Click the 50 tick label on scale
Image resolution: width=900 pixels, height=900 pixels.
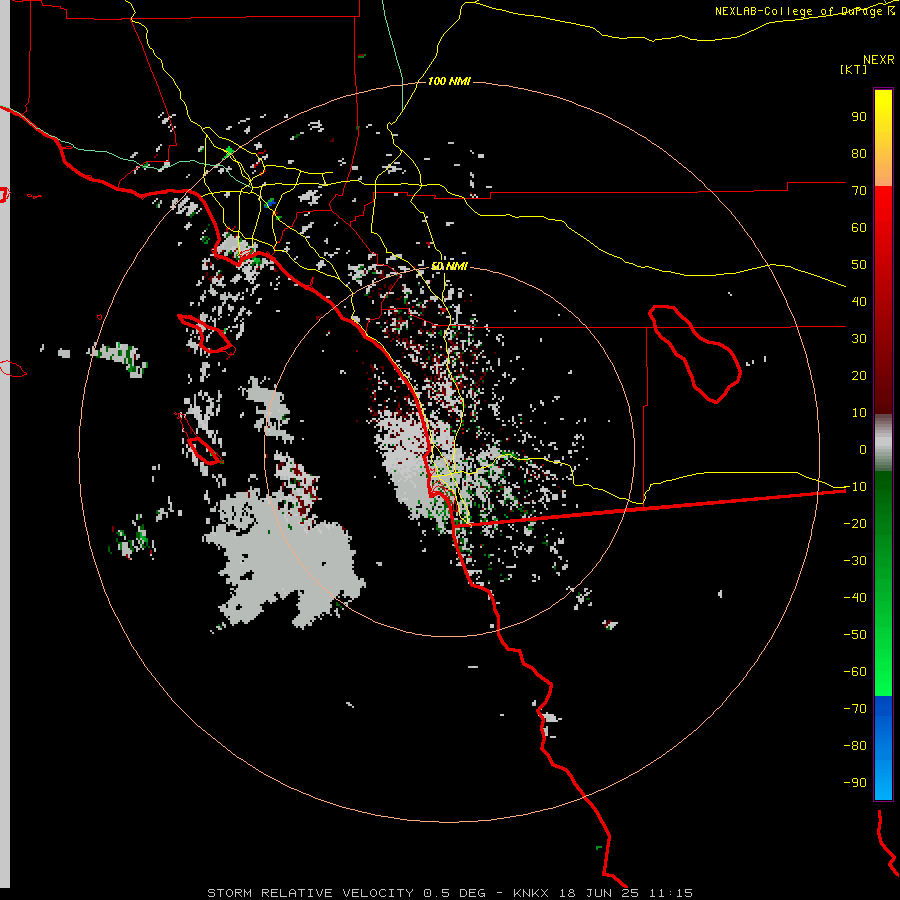pyautogui.click(x=859, y=265)
